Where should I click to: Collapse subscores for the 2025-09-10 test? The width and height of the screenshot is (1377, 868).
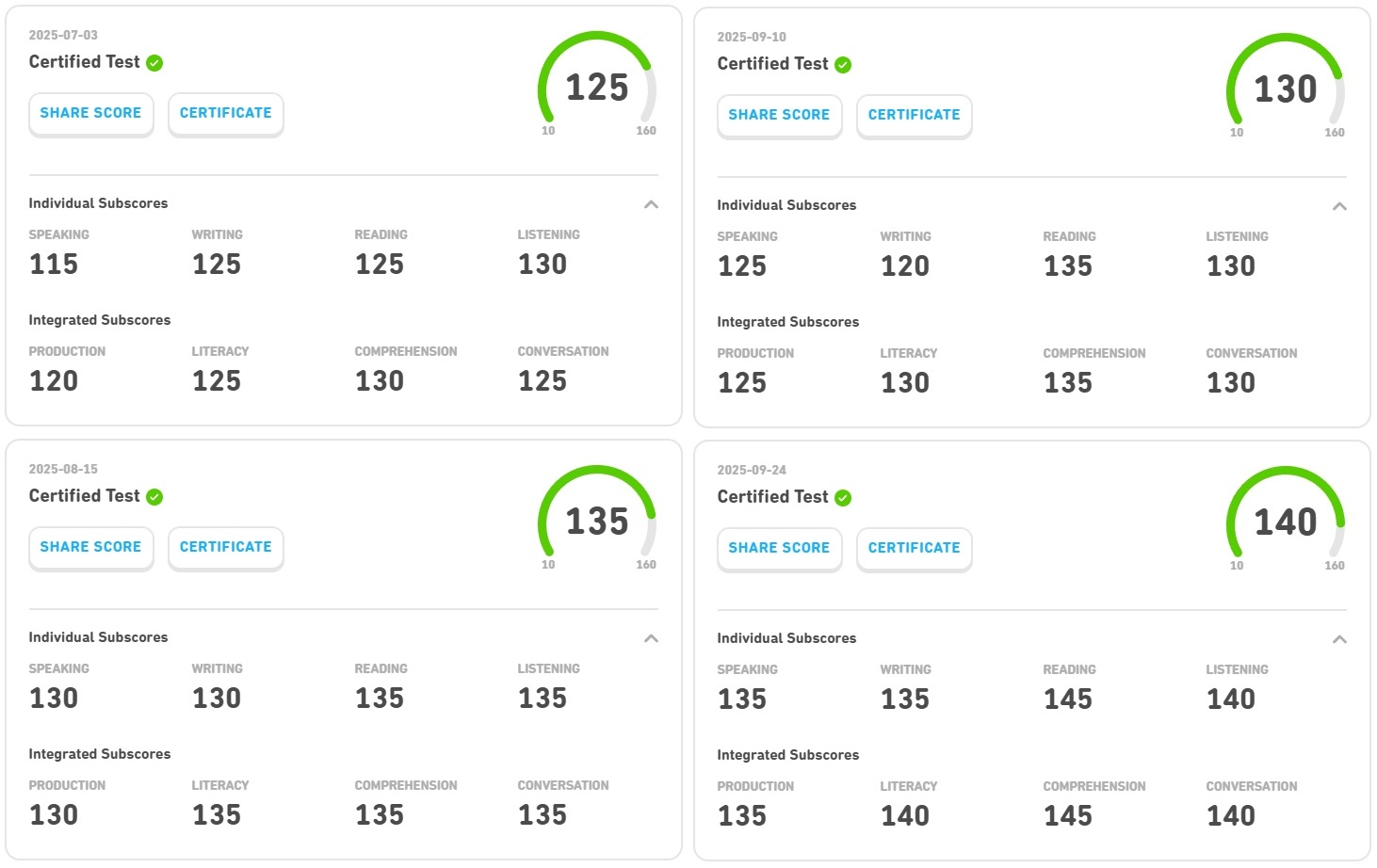tap(1339, 206)
